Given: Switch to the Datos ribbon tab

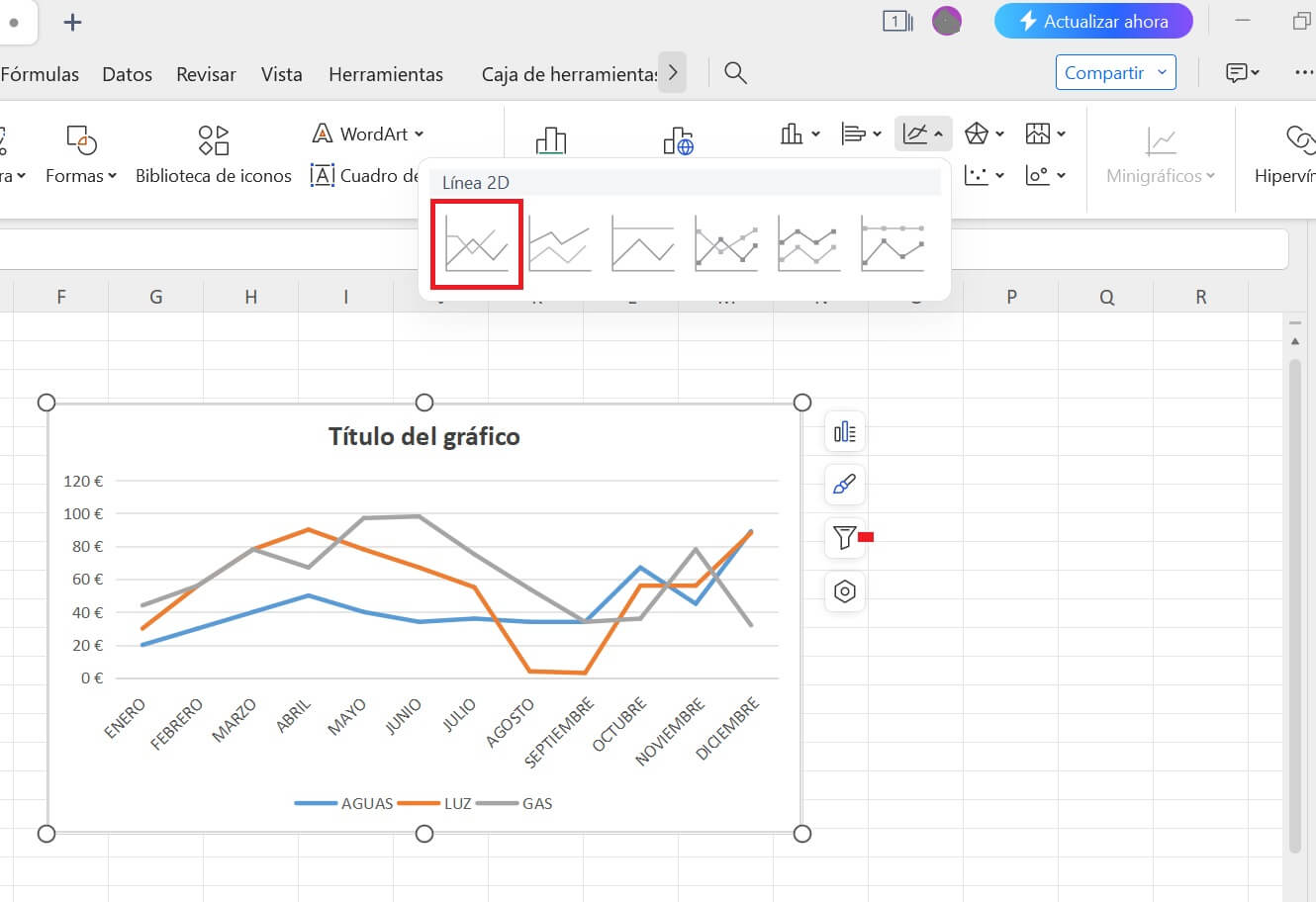Looking at the screenshot, I should click(x=127, y=73).
